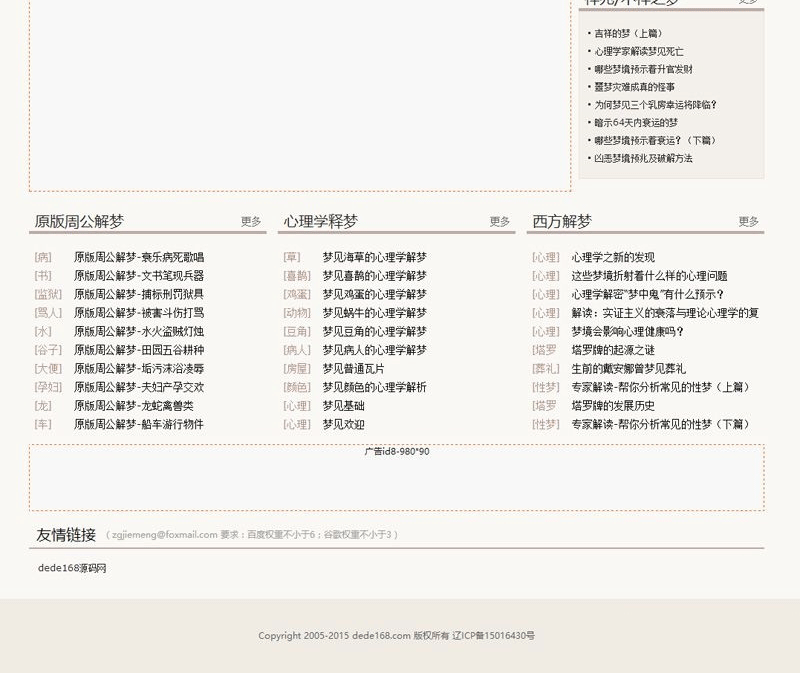Click the 友情链接 heading
Image resolution: width=800 pixels, height=673 pixels.
point(66,535)
